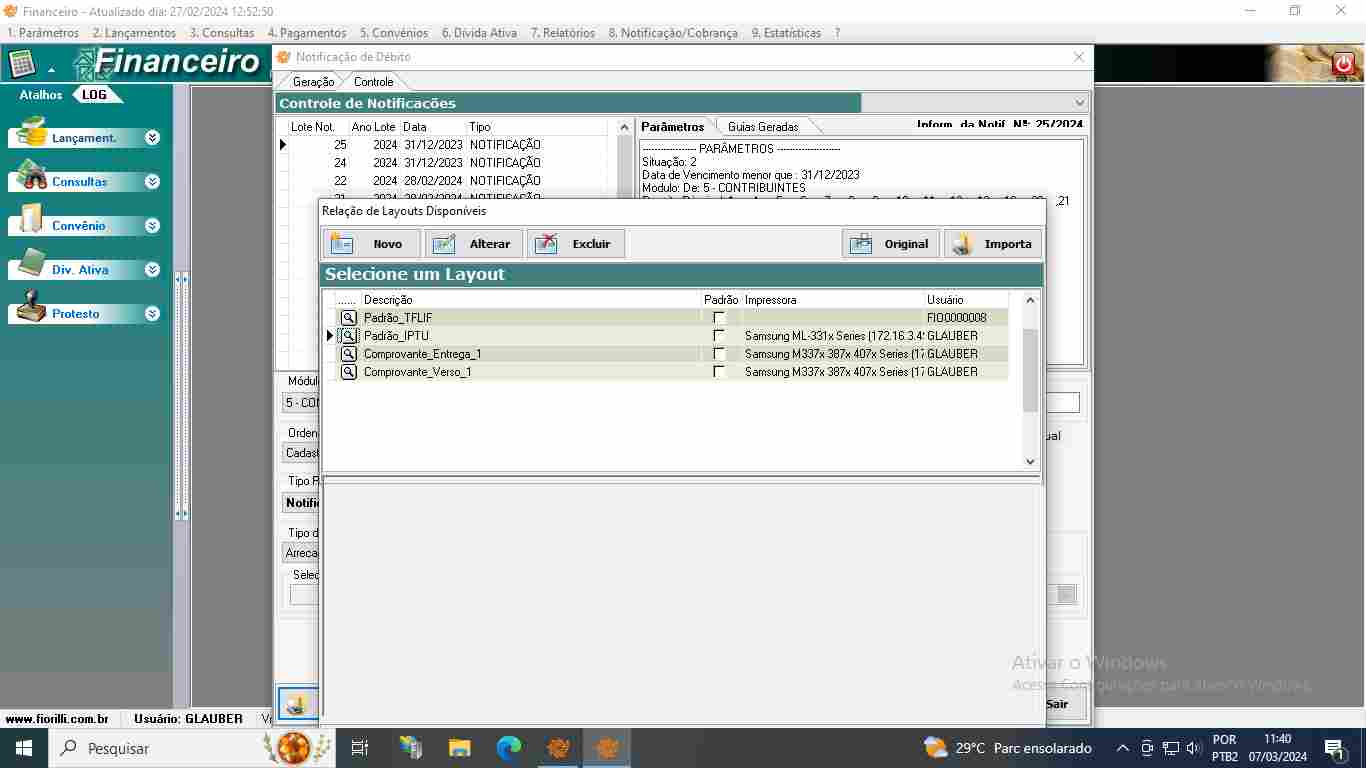
Task: Click the Novo layout button
Action: [x=371, y=244]
